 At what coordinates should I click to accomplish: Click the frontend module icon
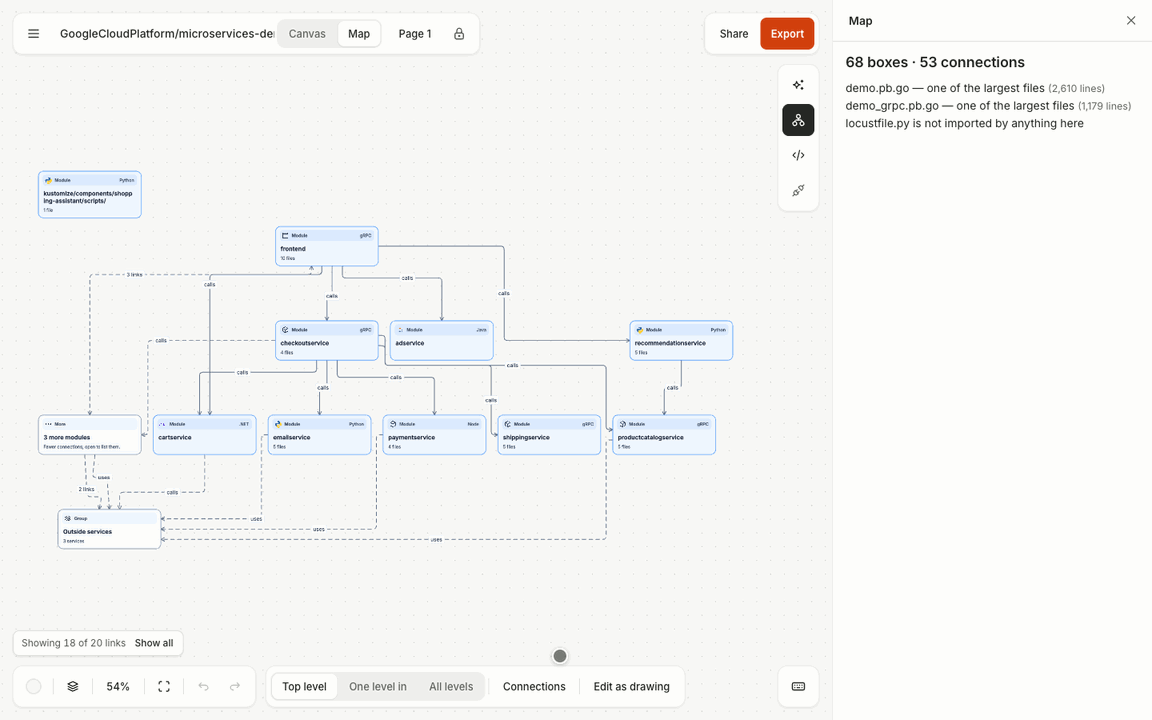(x=285, y=236)
